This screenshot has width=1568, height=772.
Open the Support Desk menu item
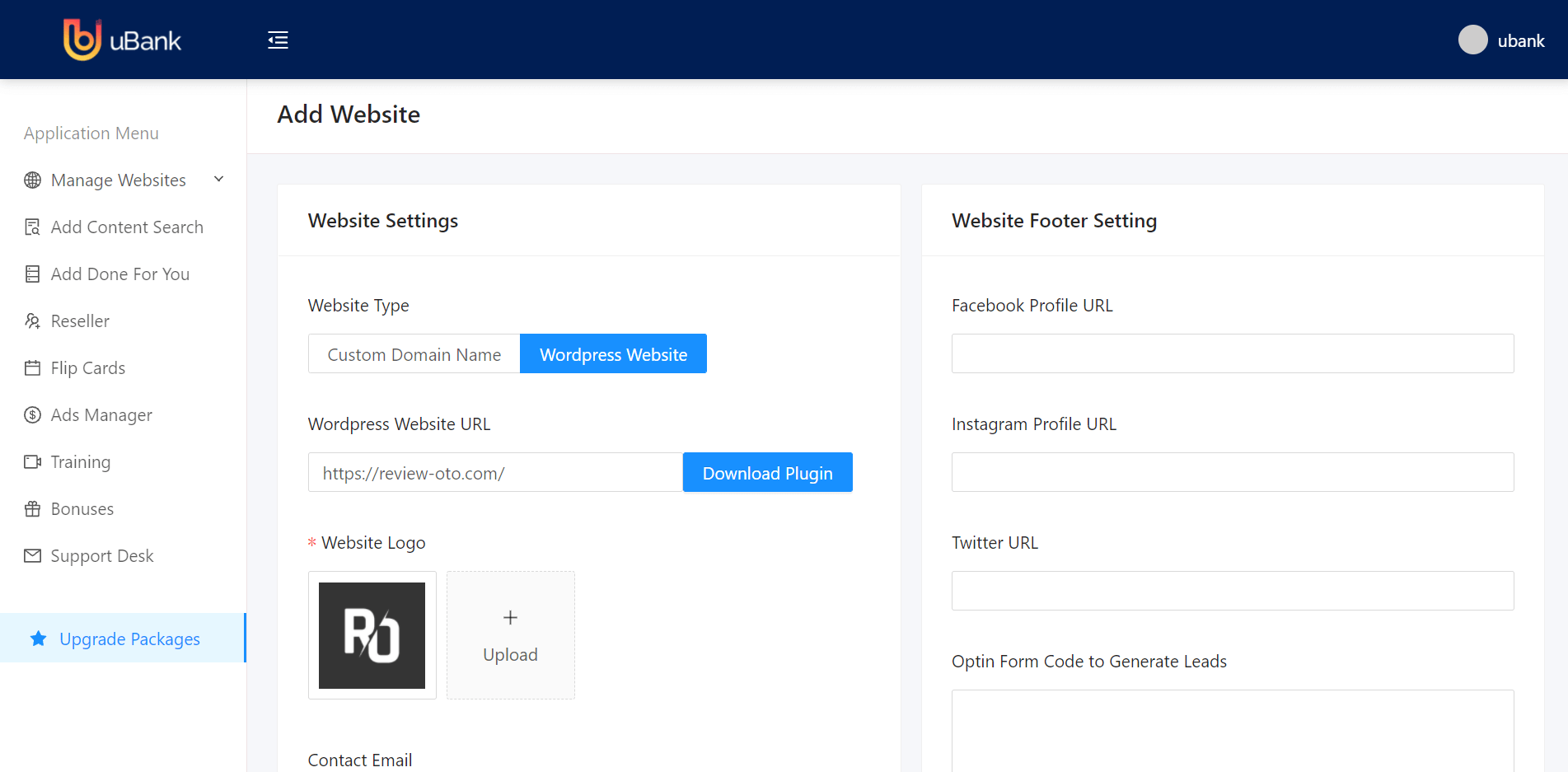point(102,556)
